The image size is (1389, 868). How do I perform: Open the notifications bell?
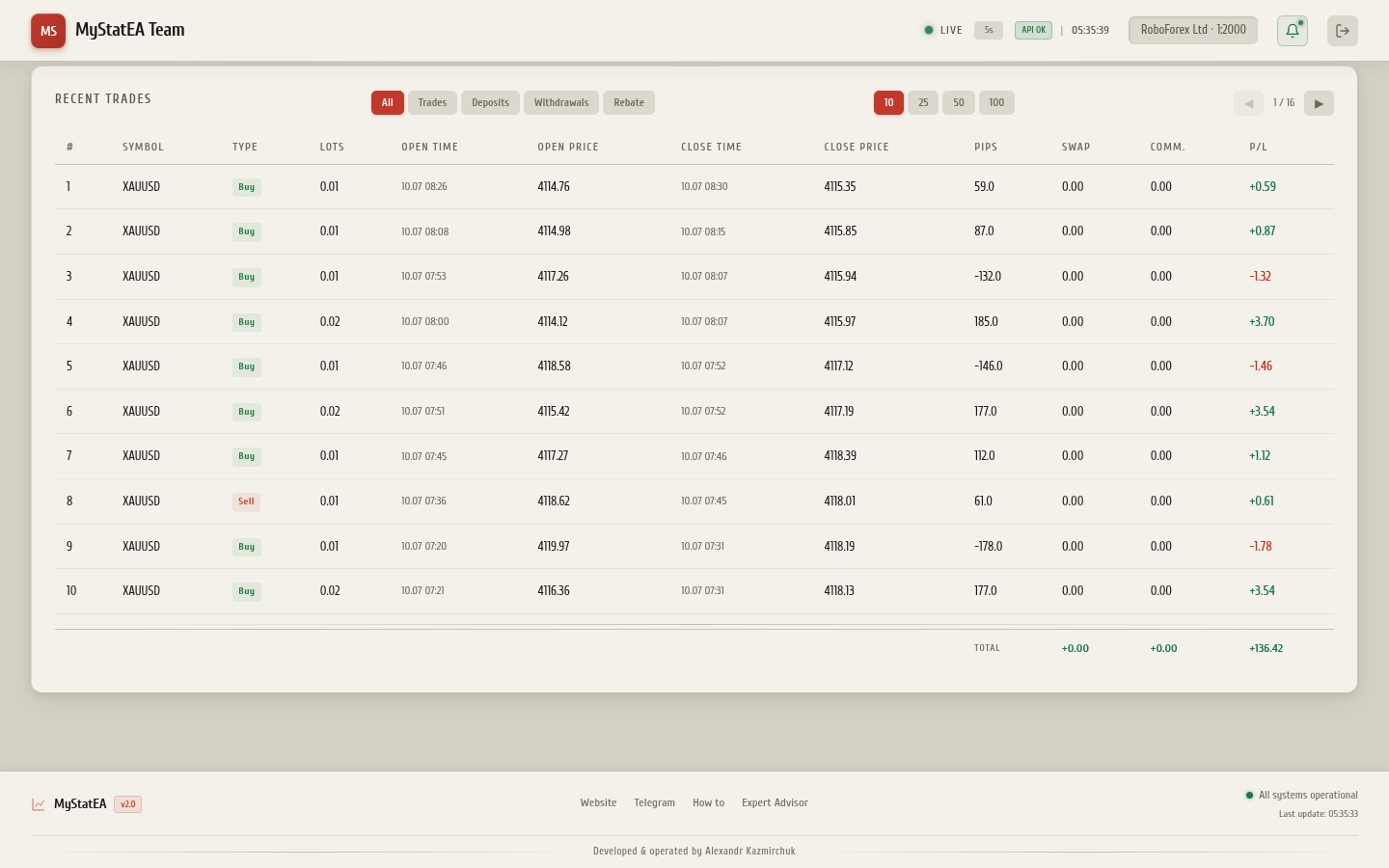pyautogui.click(x=1293, y=31)
